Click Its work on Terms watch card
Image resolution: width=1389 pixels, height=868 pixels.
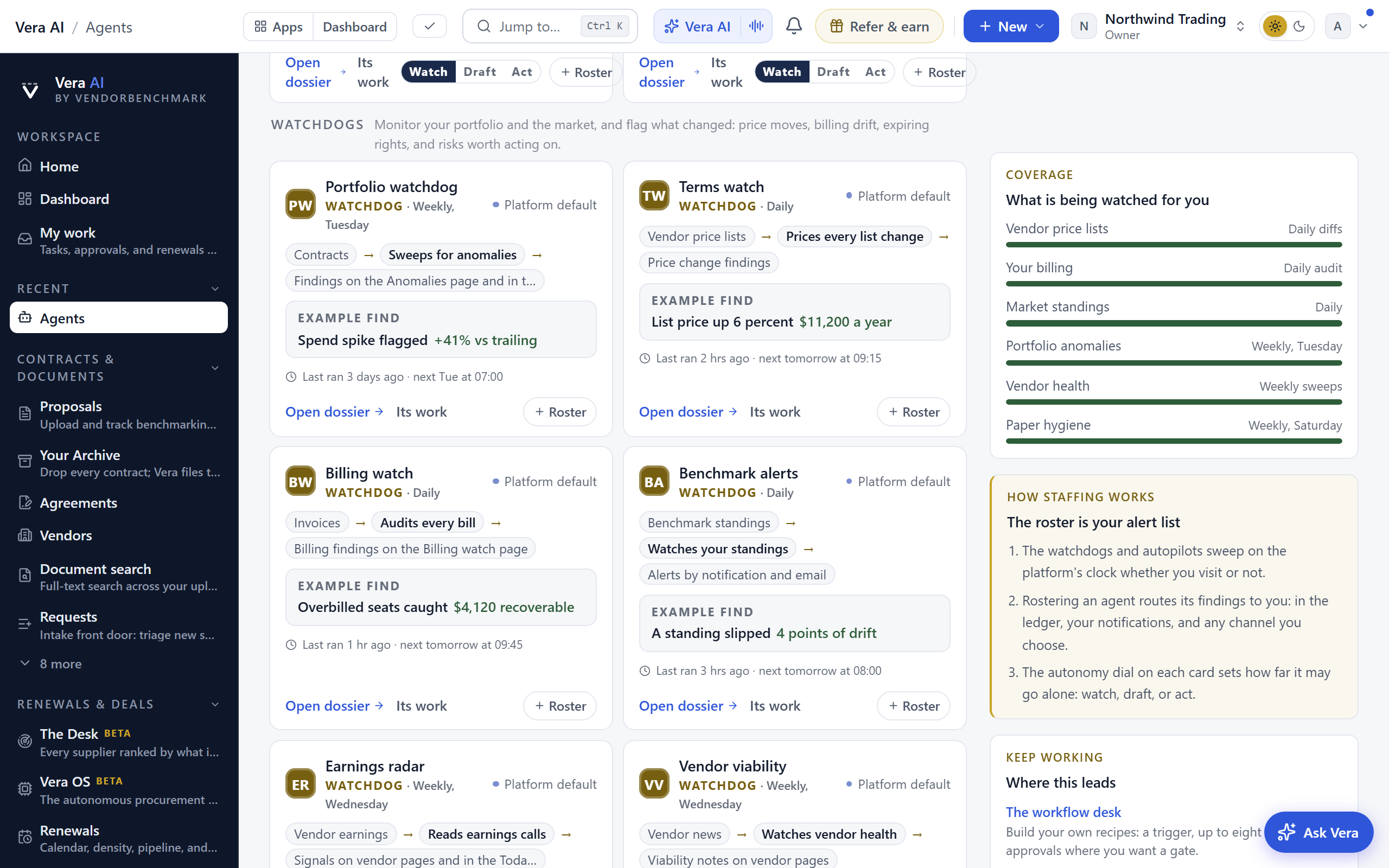[x=775, y=412]
